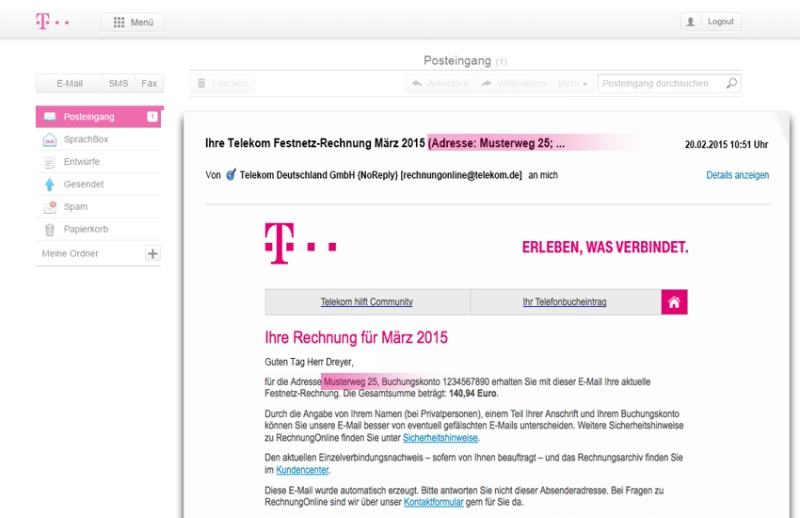Click the Papierkorb trash icon
The width and height of the screenshot is (800, 518).
click(x=49, y=230)
